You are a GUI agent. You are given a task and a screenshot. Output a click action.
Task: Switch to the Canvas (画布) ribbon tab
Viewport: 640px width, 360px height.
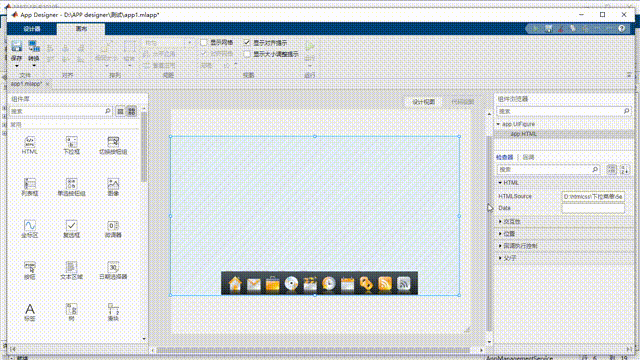[x=81, y=29]
